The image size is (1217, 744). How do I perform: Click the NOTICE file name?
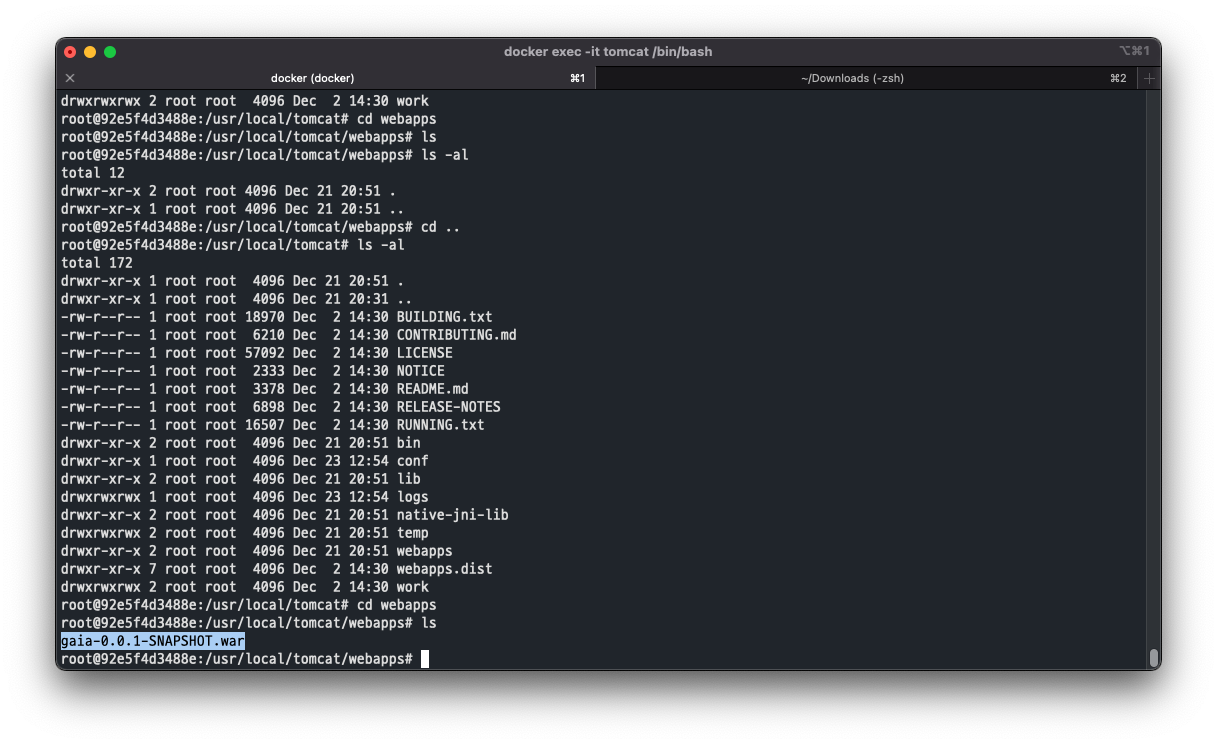click(420, 371)
